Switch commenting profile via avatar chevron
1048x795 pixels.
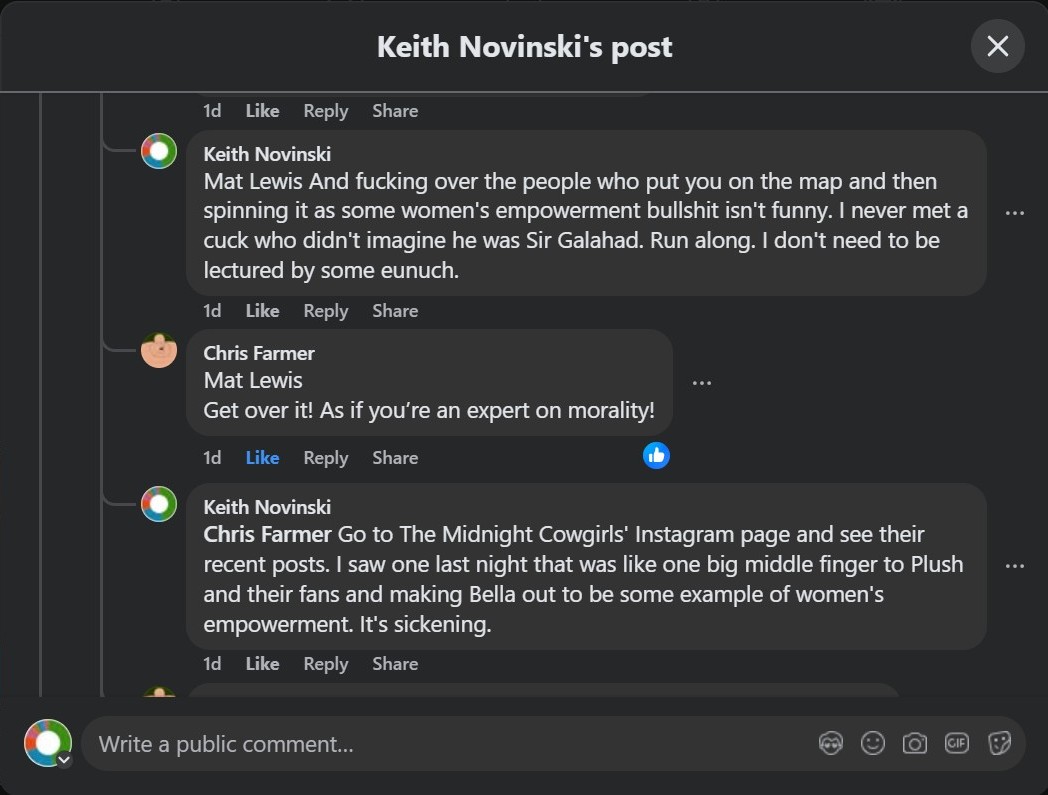(x=64, y=760)
